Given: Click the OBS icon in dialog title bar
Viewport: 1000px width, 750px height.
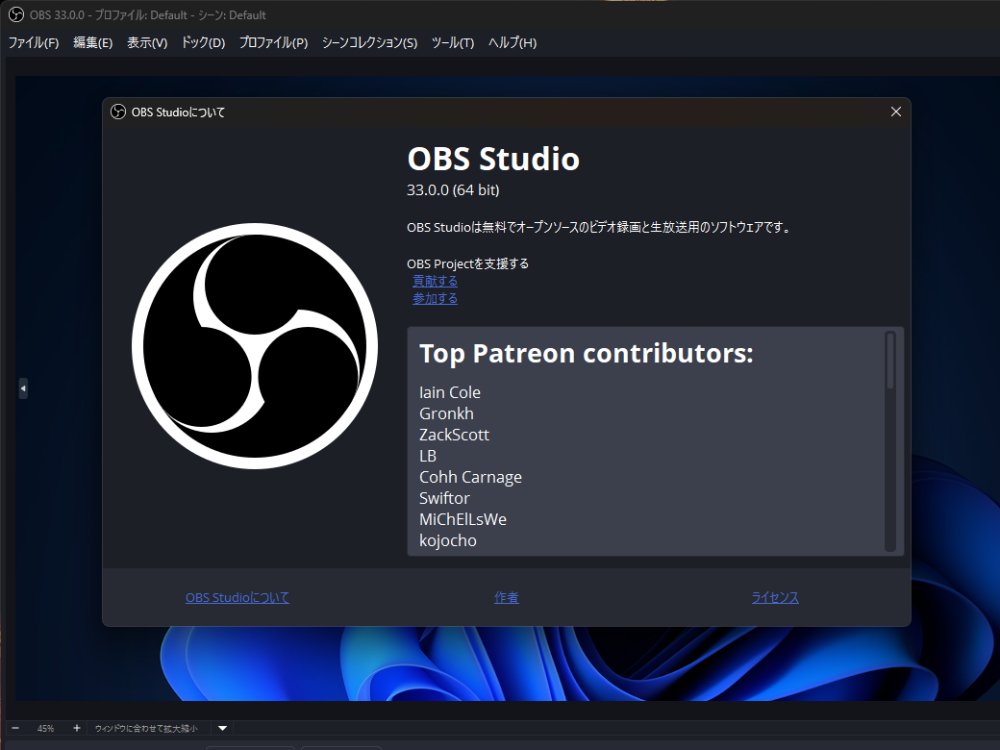Looking at the screenshot, I should [118, 112].
